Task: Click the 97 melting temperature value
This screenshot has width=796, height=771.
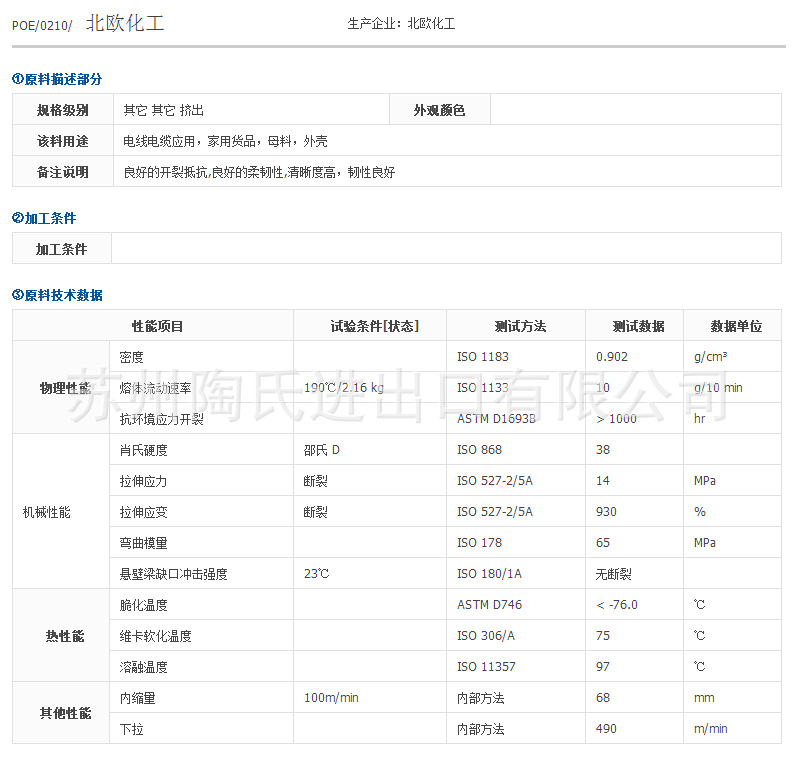Action: [603, 666]
